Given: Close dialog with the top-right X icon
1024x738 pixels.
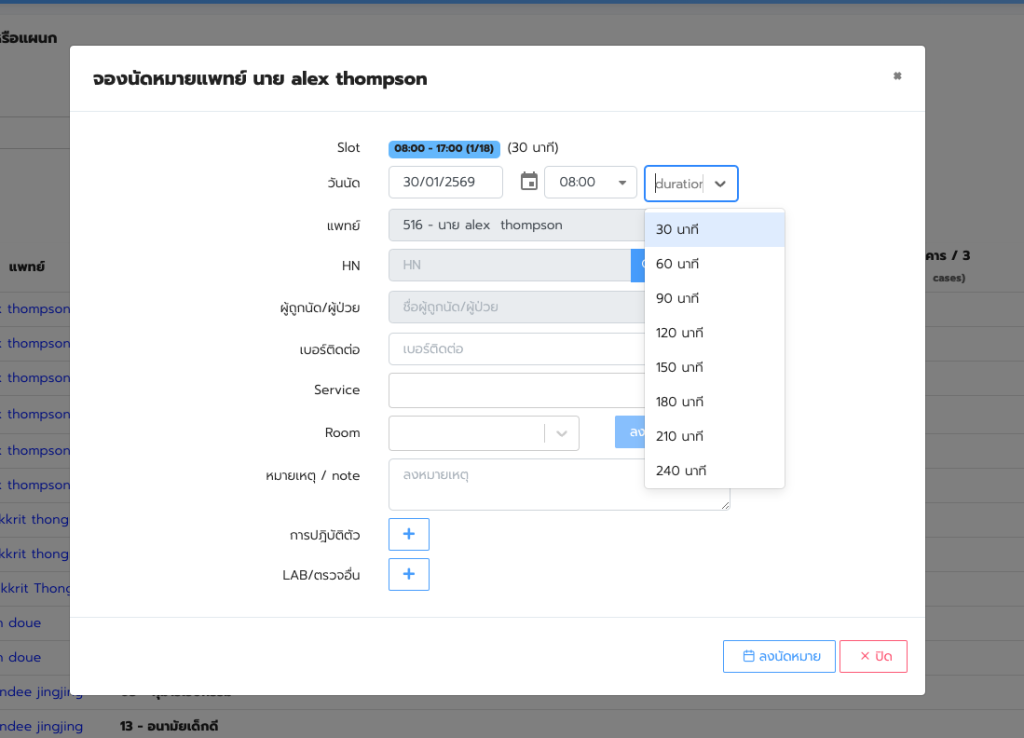Looking at the screenshot, I should tap(897, 76).
